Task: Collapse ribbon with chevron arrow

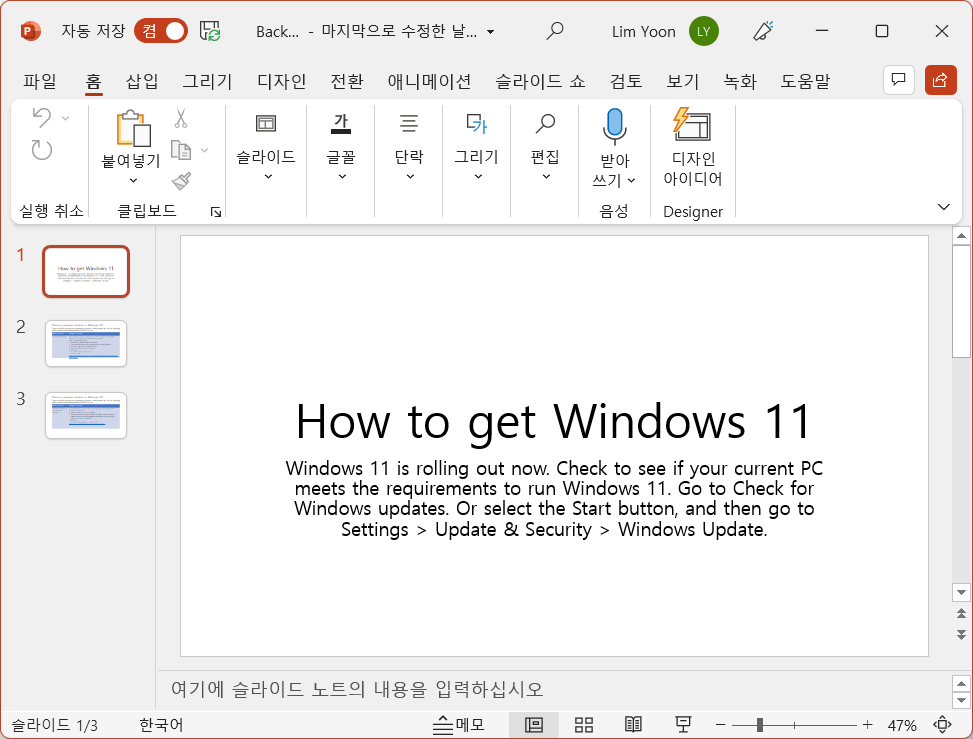Action: pyautogui.click(x=943, y=207)
